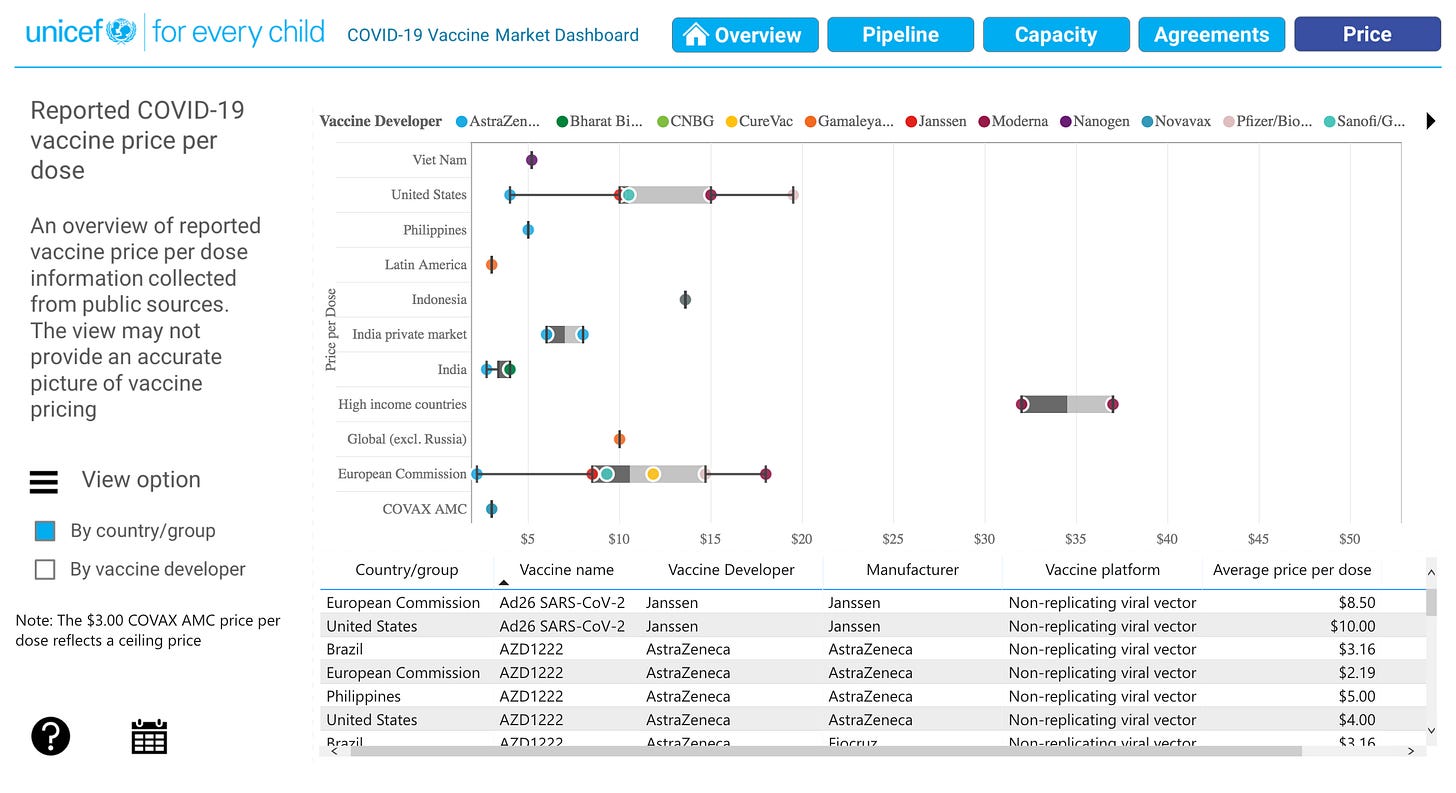Select Pfizer/BioNTech legend entry
The width and height of the screenshot is (1456, 793).
(x=1267, y=121)
